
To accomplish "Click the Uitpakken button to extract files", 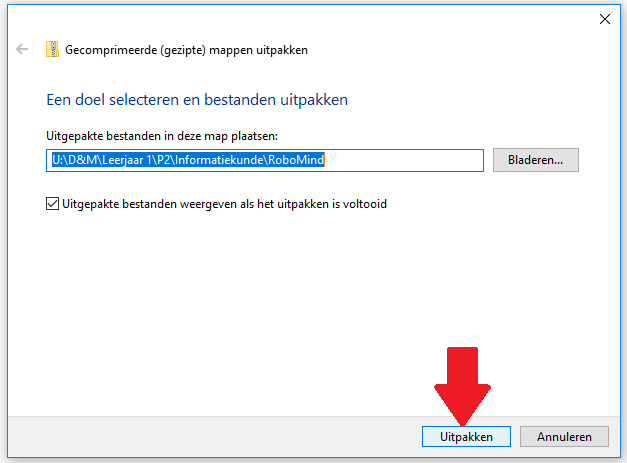I will [x=466, y=437].
